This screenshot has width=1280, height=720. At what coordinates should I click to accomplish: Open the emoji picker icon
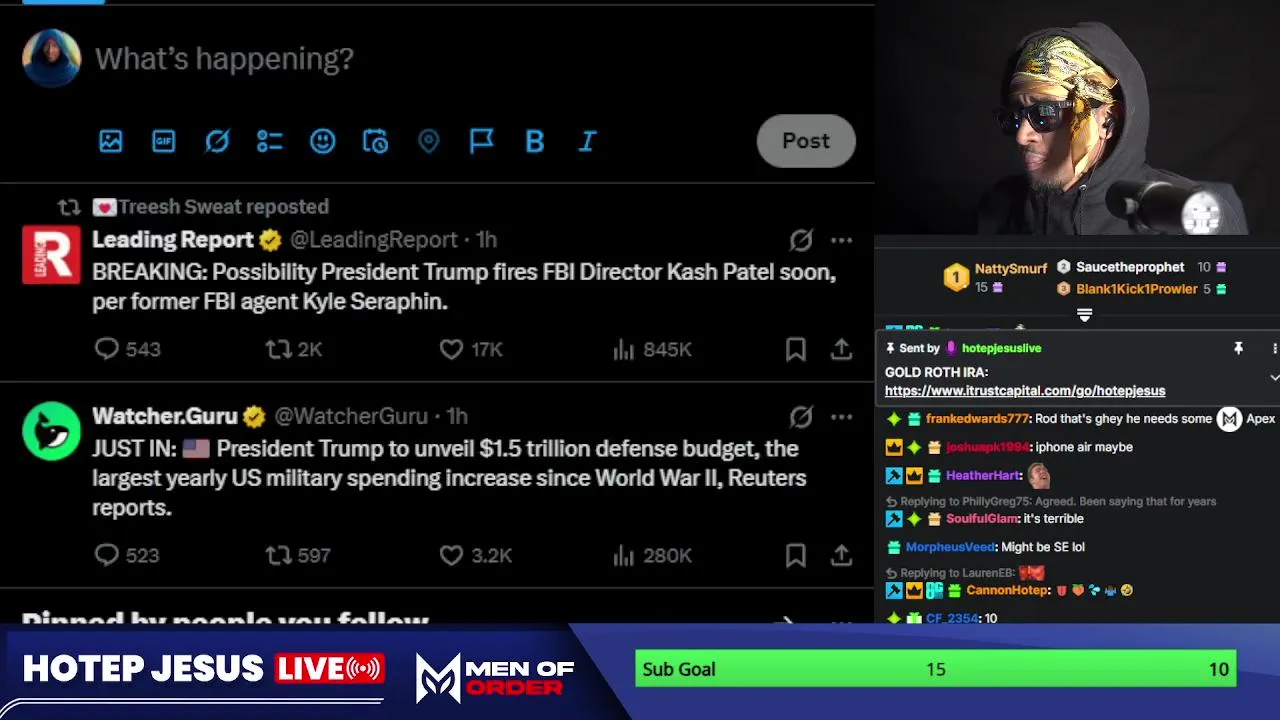point(322,141)
